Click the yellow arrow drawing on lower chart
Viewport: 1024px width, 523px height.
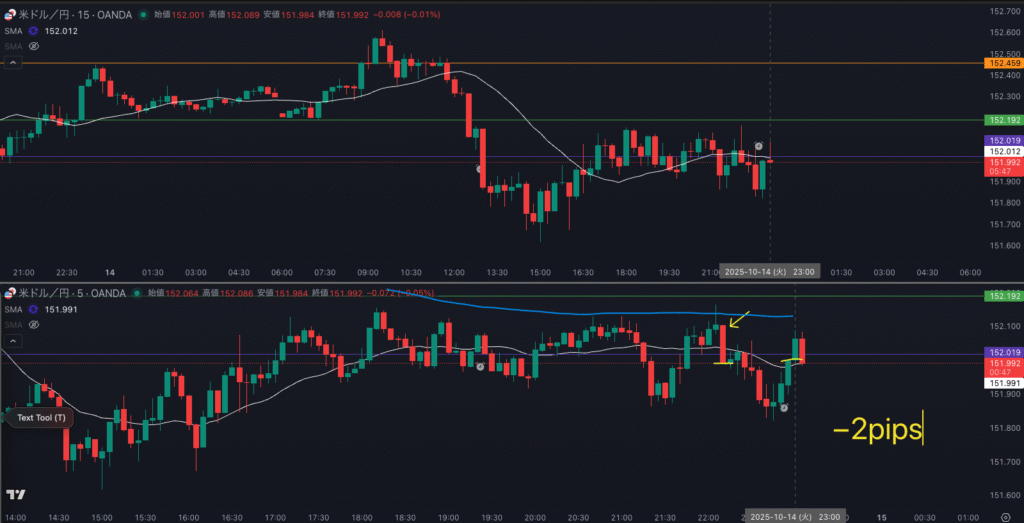tap(737, 321)
